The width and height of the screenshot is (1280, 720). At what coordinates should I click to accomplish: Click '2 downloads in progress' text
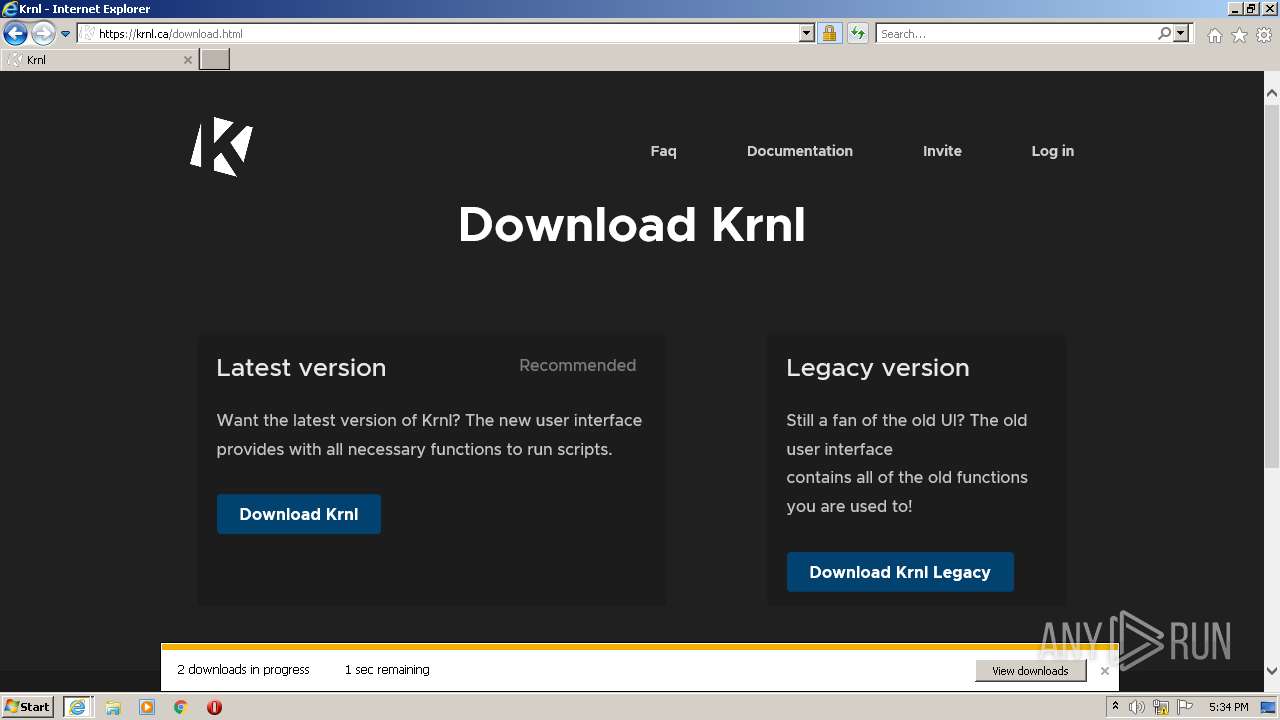(x=243, y=670)
